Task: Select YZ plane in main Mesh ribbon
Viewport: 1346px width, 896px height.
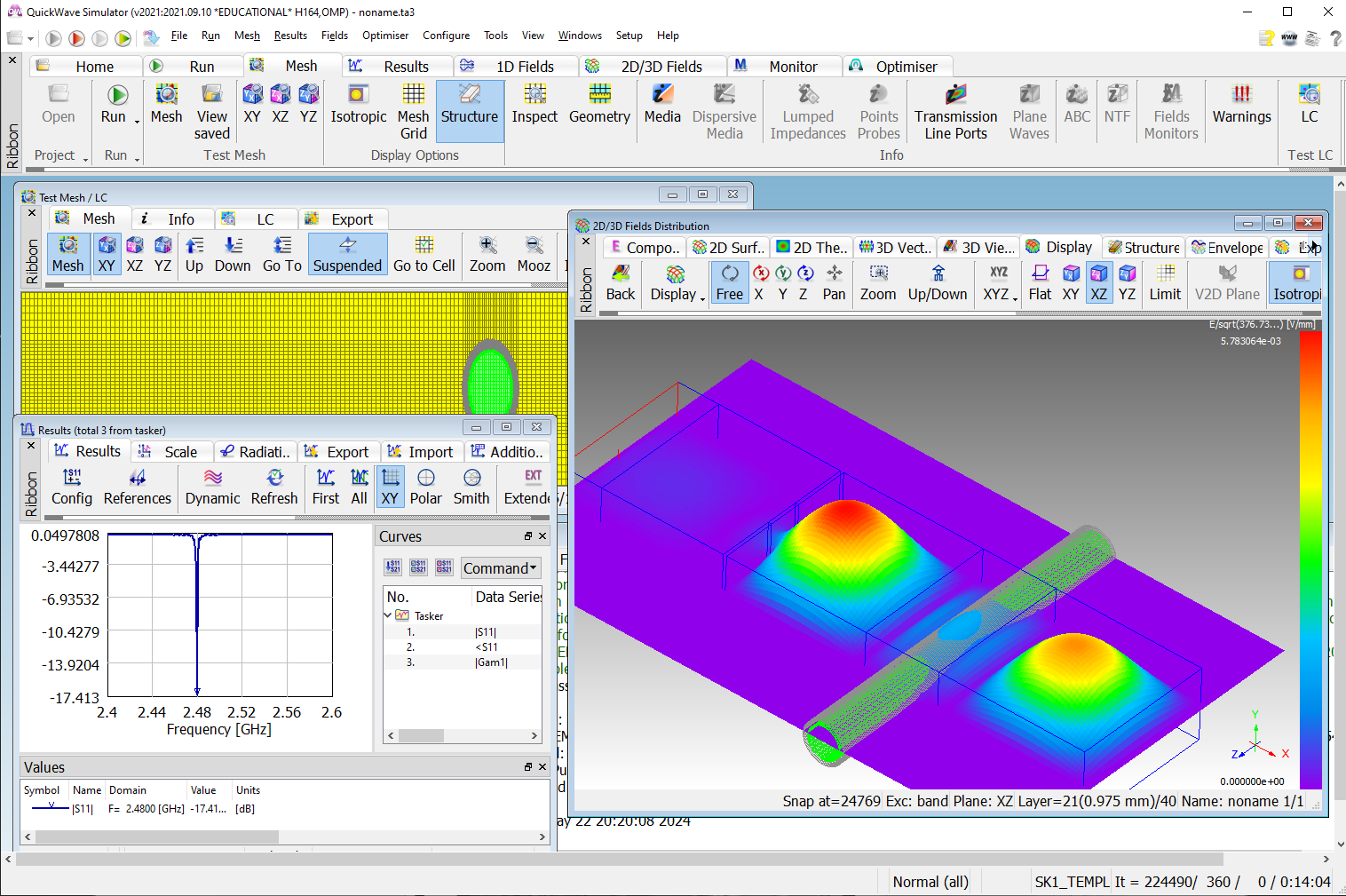Action: pyautogui.click(x=308, y=105)
